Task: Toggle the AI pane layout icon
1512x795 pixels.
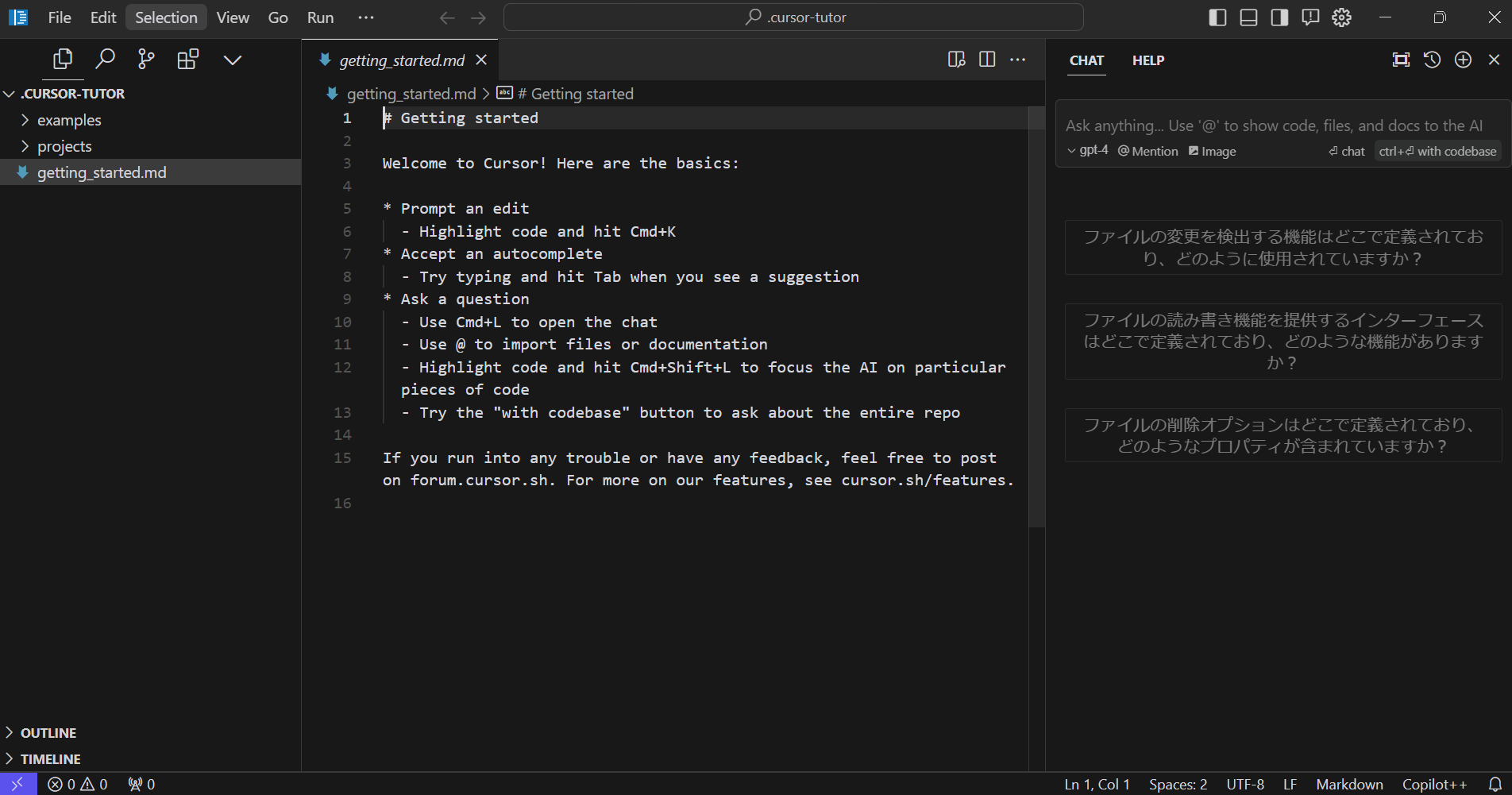Action: [1279, 17]
